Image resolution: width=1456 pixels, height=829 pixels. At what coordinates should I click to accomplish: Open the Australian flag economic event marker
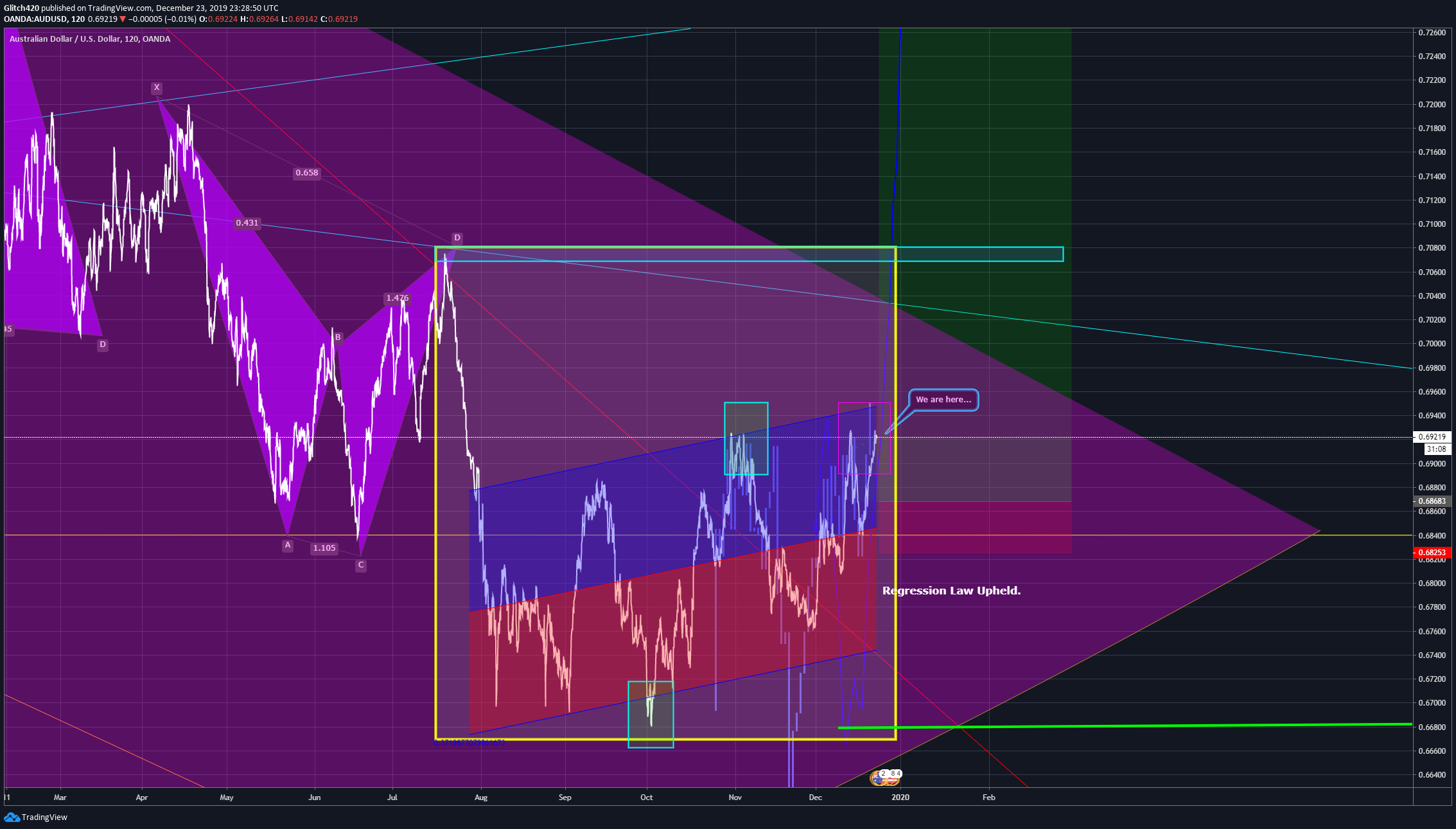[x=878, y=778]
